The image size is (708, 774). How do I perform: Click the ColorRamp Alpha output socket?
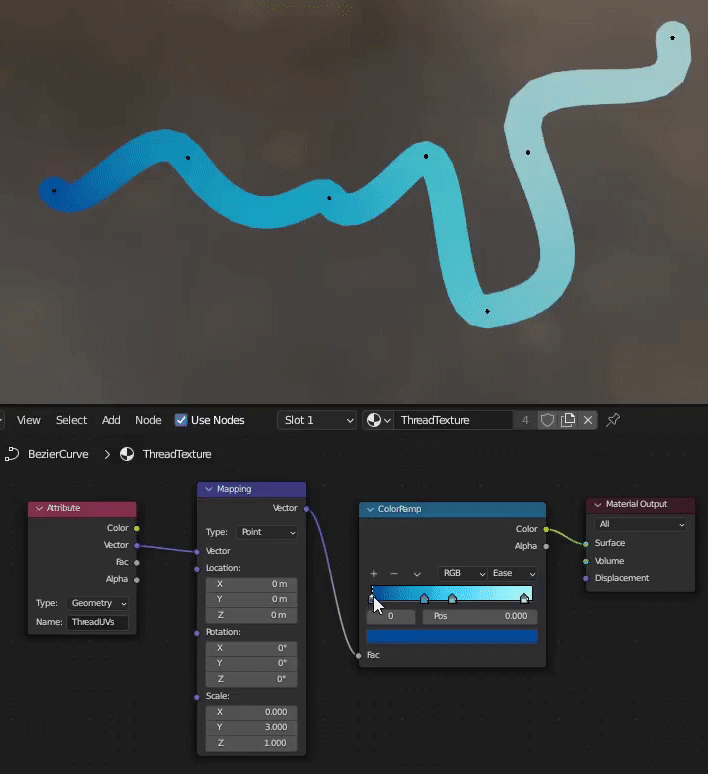pyautogui.click(x=546, y=546)
